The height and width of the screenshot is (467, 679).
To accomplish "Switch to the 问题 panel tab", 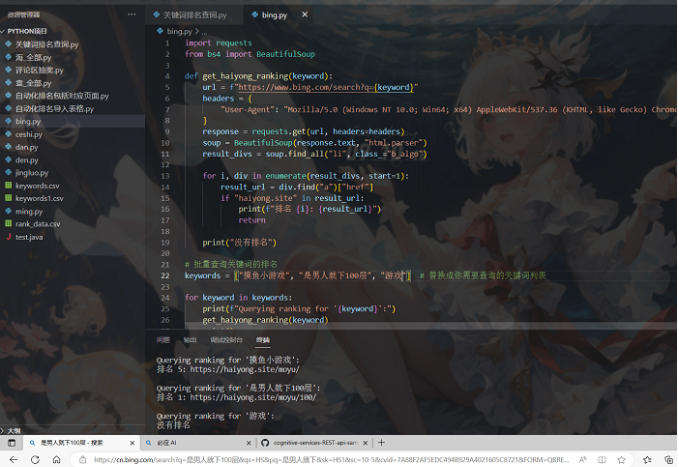I will tap(163, 340).
